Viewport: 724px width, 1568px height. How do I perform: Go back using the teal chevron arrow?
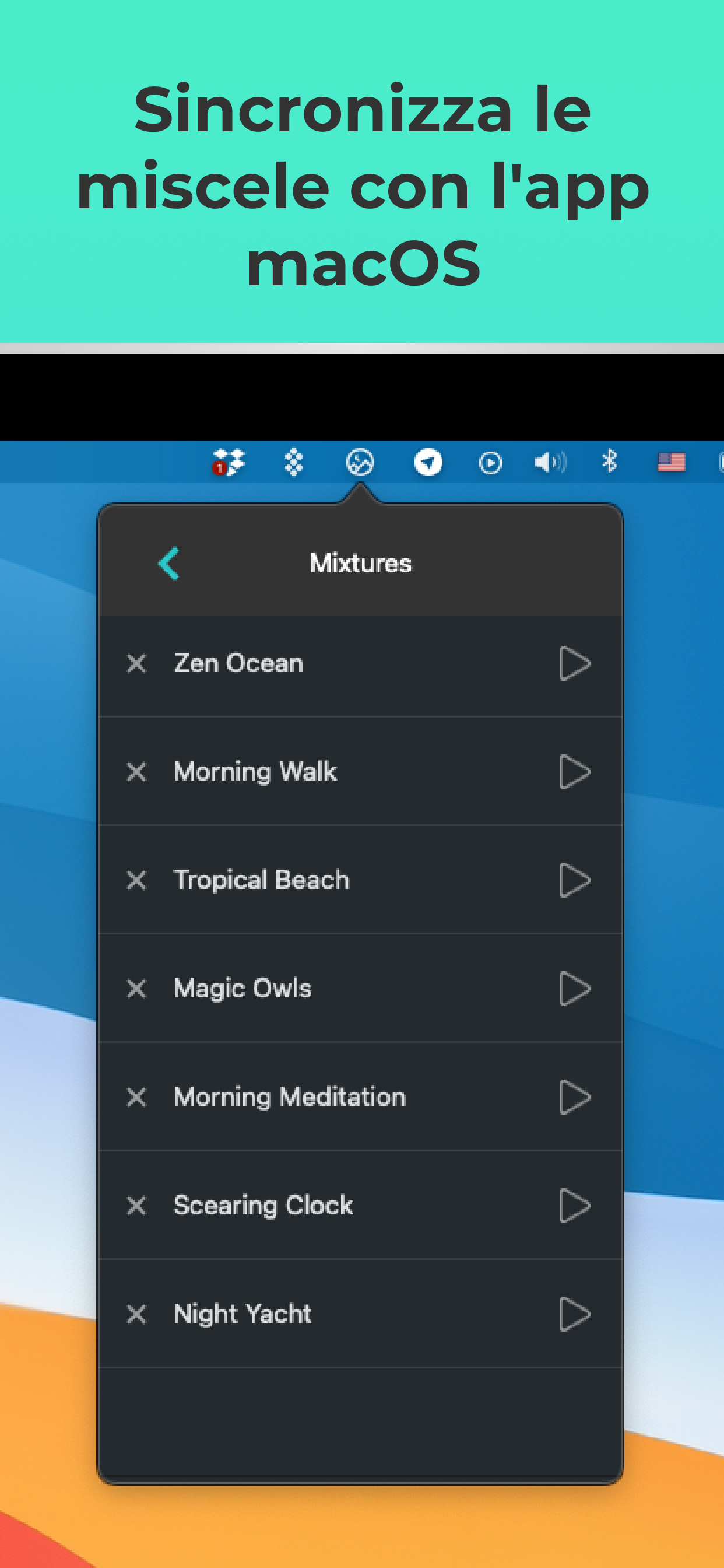[169, 563]
